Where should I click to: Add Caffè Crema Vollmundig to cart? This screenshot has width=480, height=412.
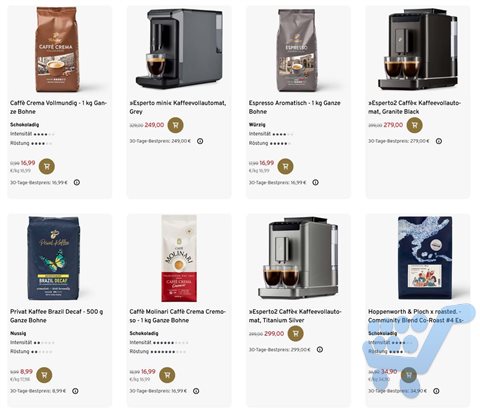[47, 166]
